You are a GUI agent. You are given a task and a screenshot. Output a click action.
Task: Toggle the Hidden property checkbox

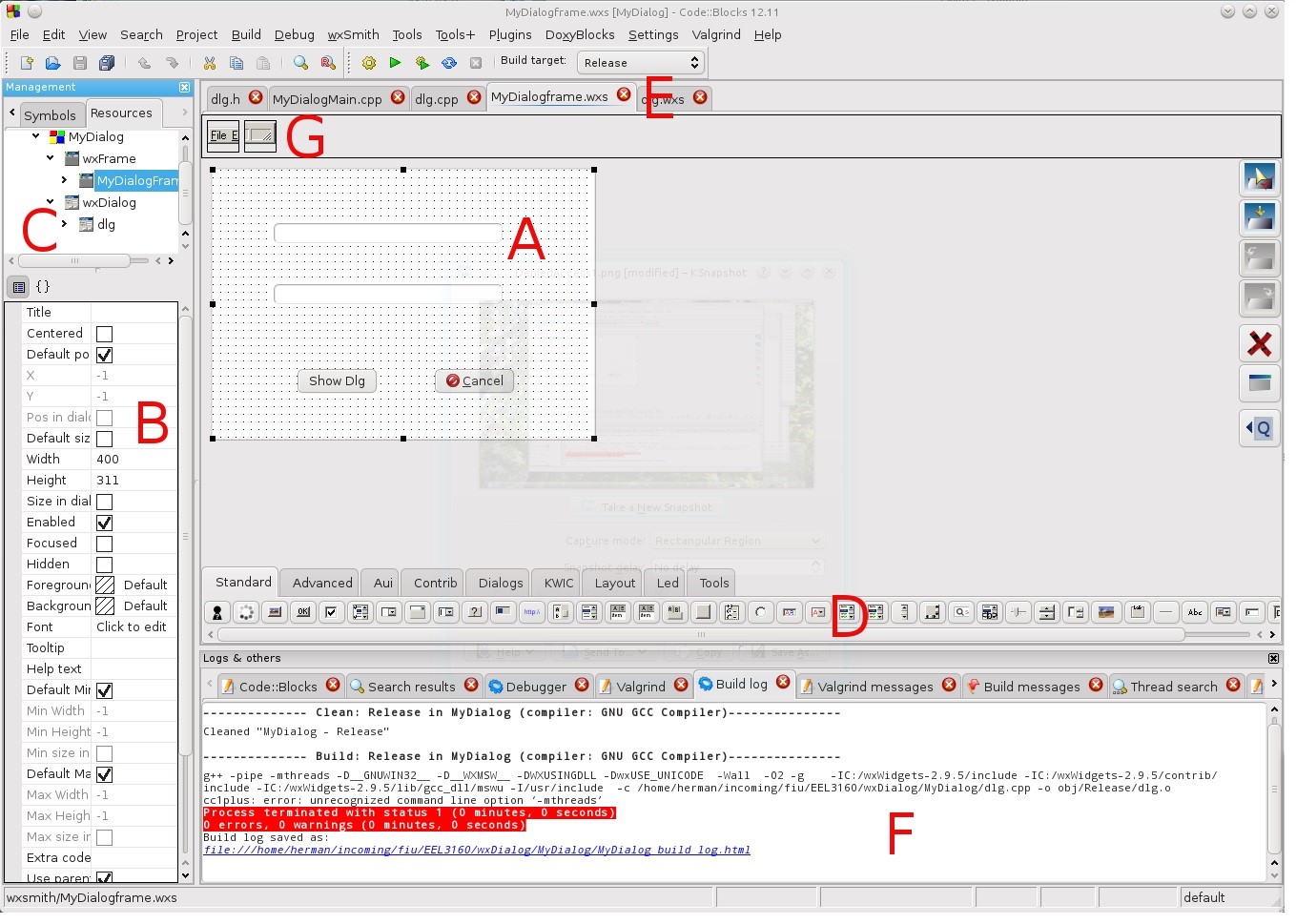pos(104,564)
